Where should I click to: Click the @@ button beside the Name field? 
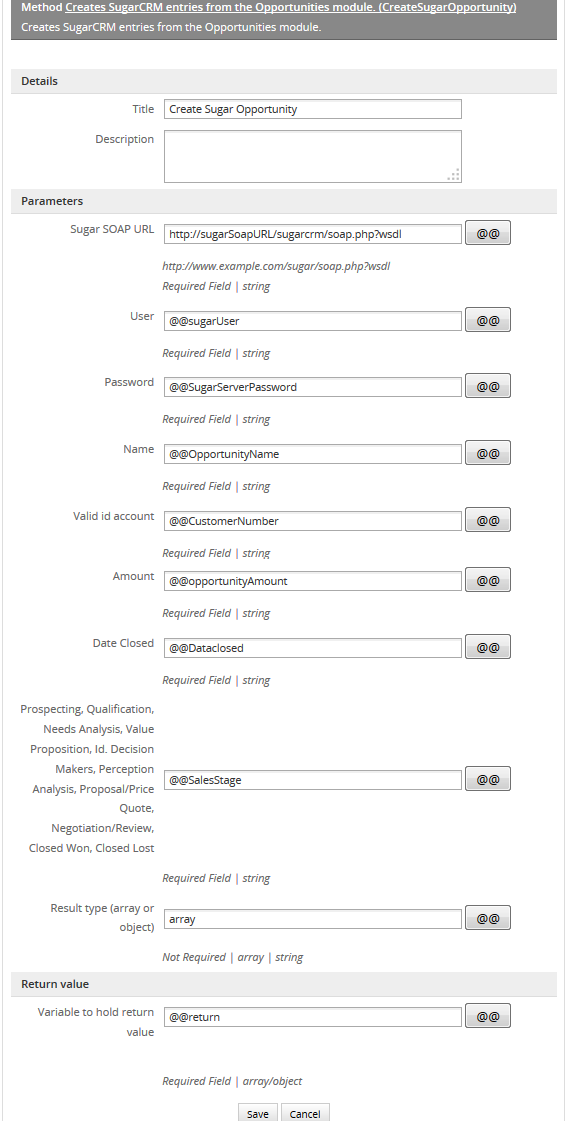tap(488, 453)
